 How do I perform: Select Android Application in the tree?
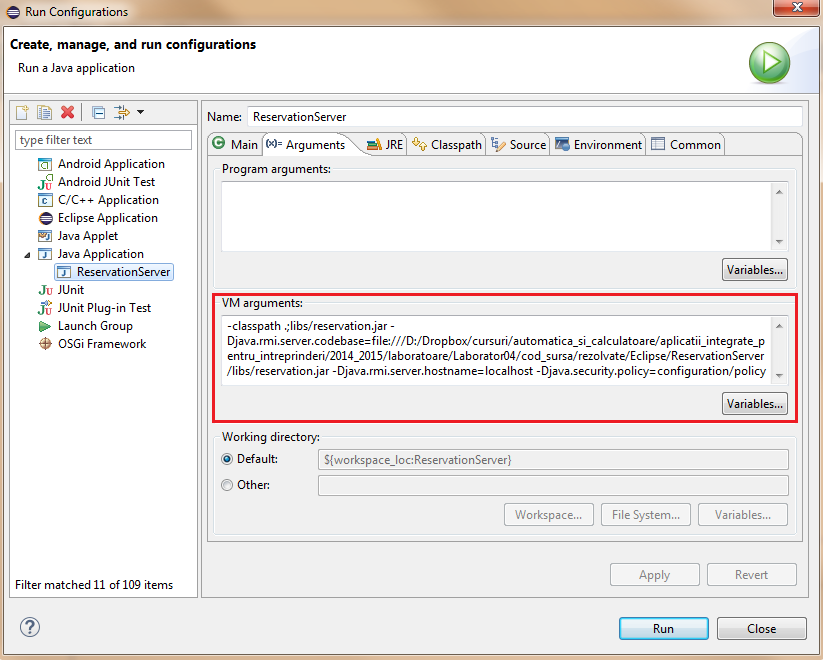click(x=111, y=164)
